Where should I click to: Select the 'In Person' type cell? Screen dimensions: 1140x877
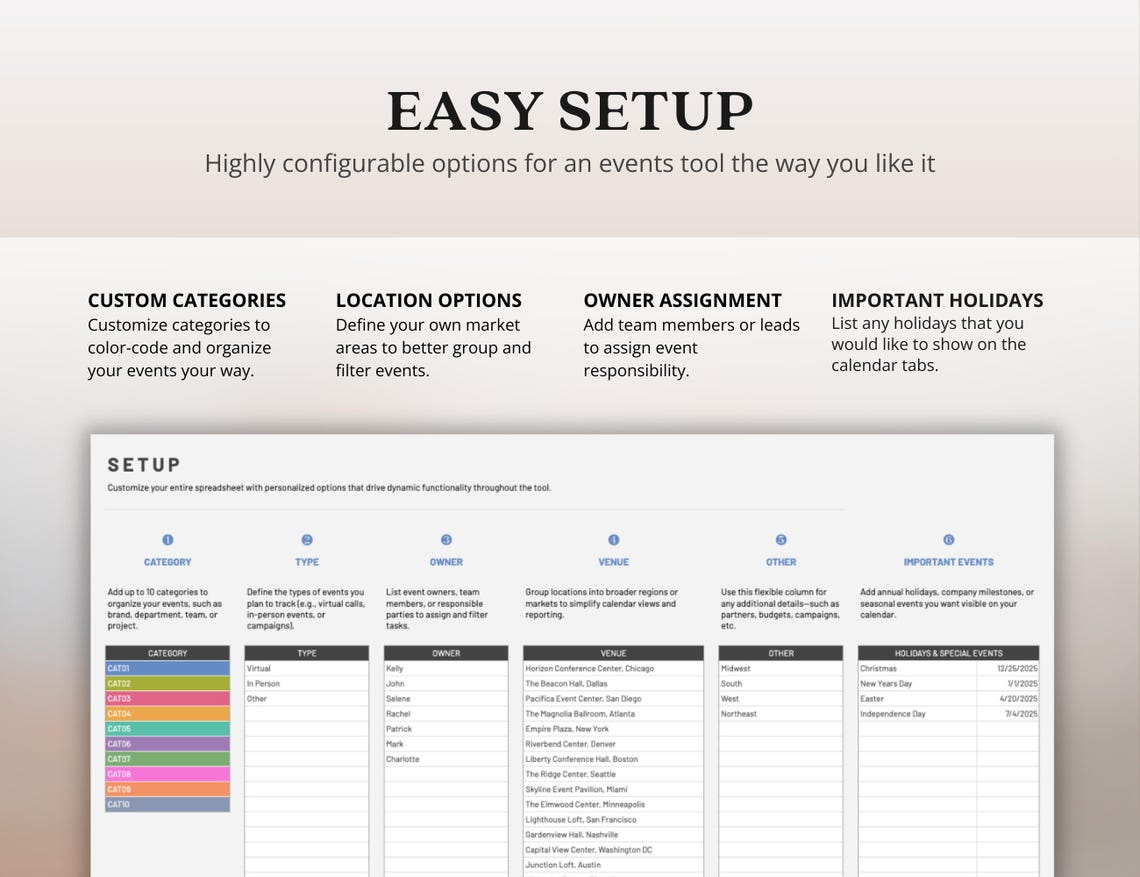(307, 684)
